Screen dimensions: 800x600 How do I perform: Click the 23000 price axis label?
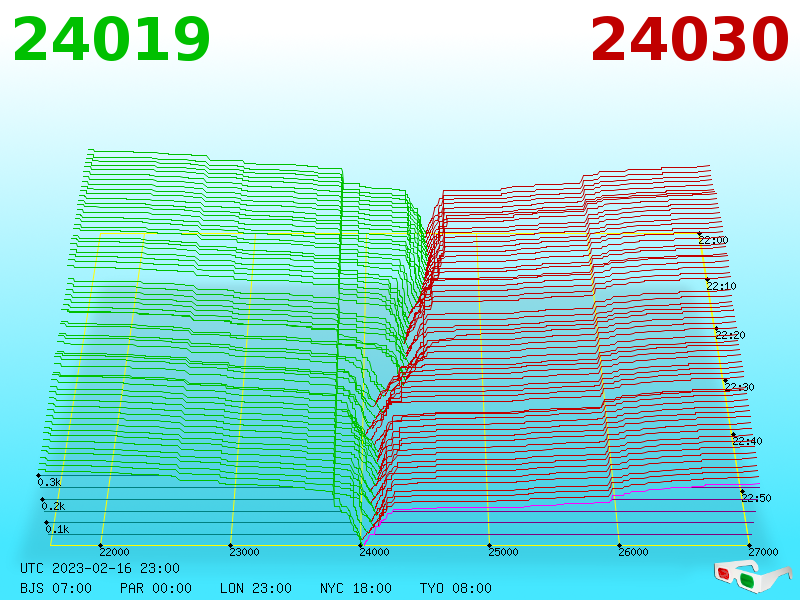244,552
